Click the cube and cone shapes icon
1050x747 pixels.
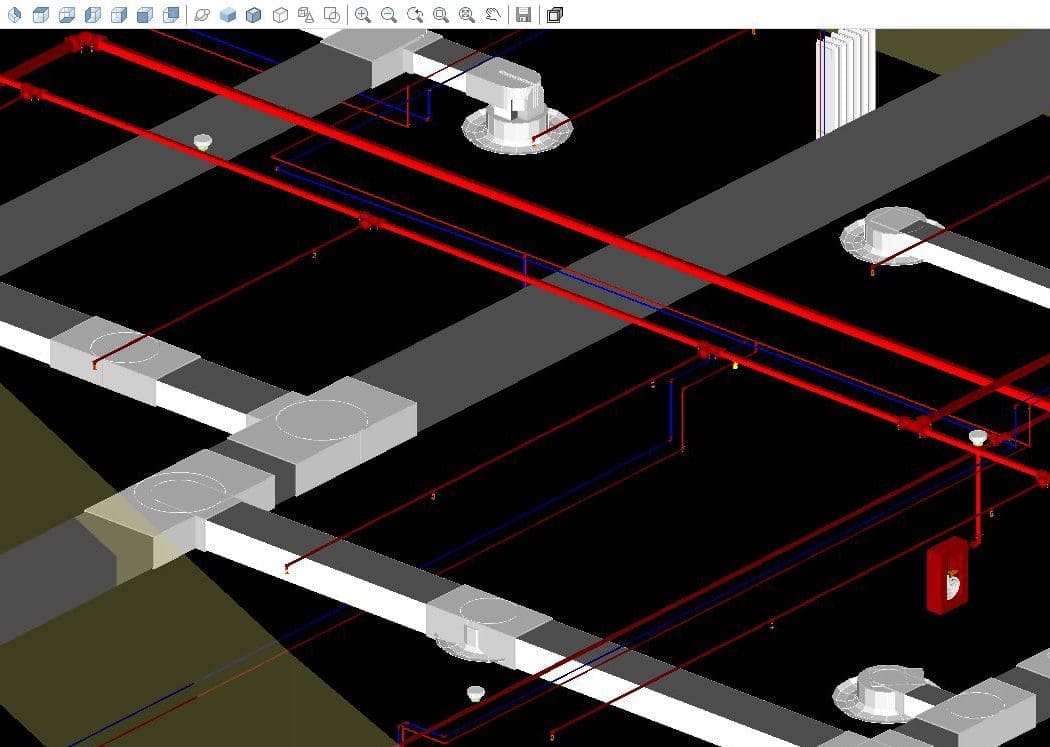[x=306, y=14]
